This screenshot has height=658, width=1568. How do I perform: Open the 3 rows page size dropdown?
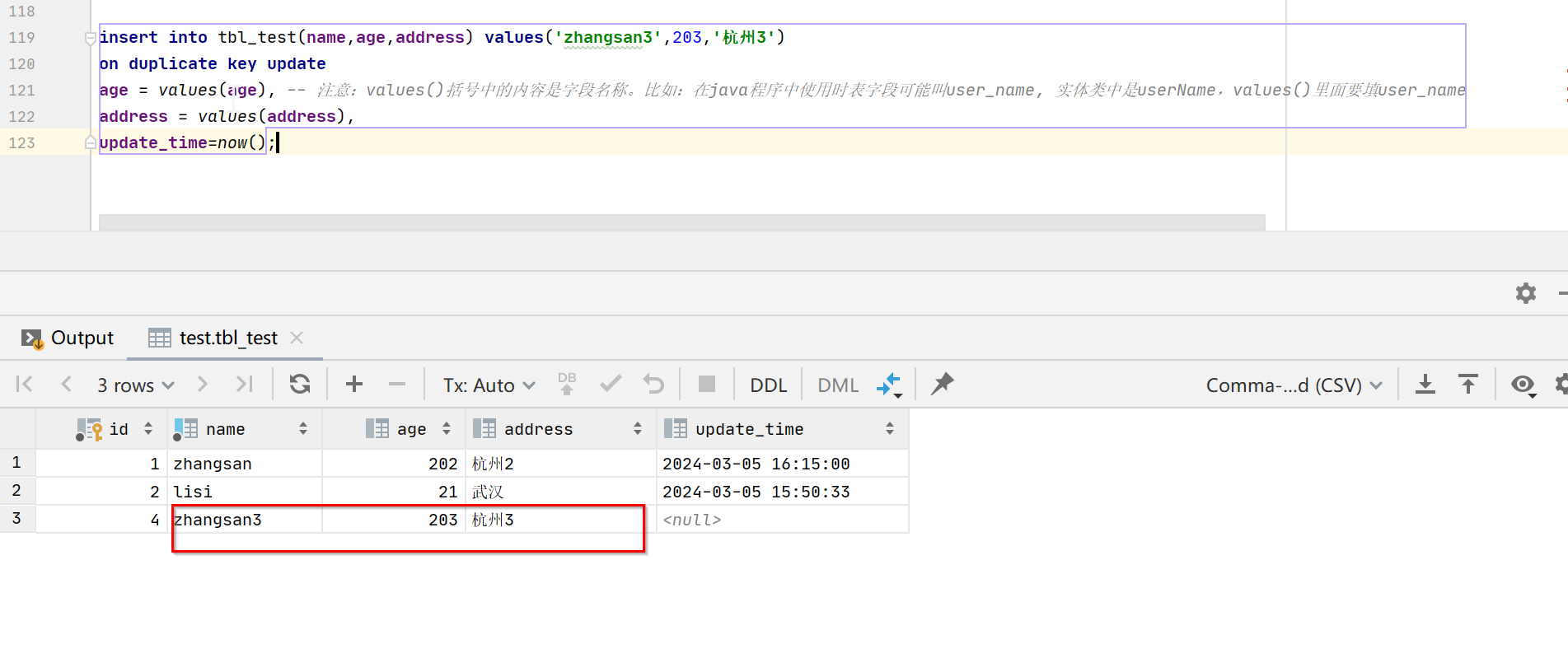136,385
